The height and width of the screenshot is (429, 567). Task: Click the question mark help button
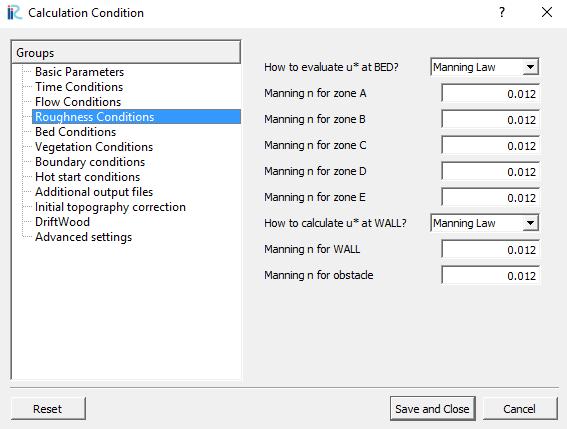tap(502, 13)
